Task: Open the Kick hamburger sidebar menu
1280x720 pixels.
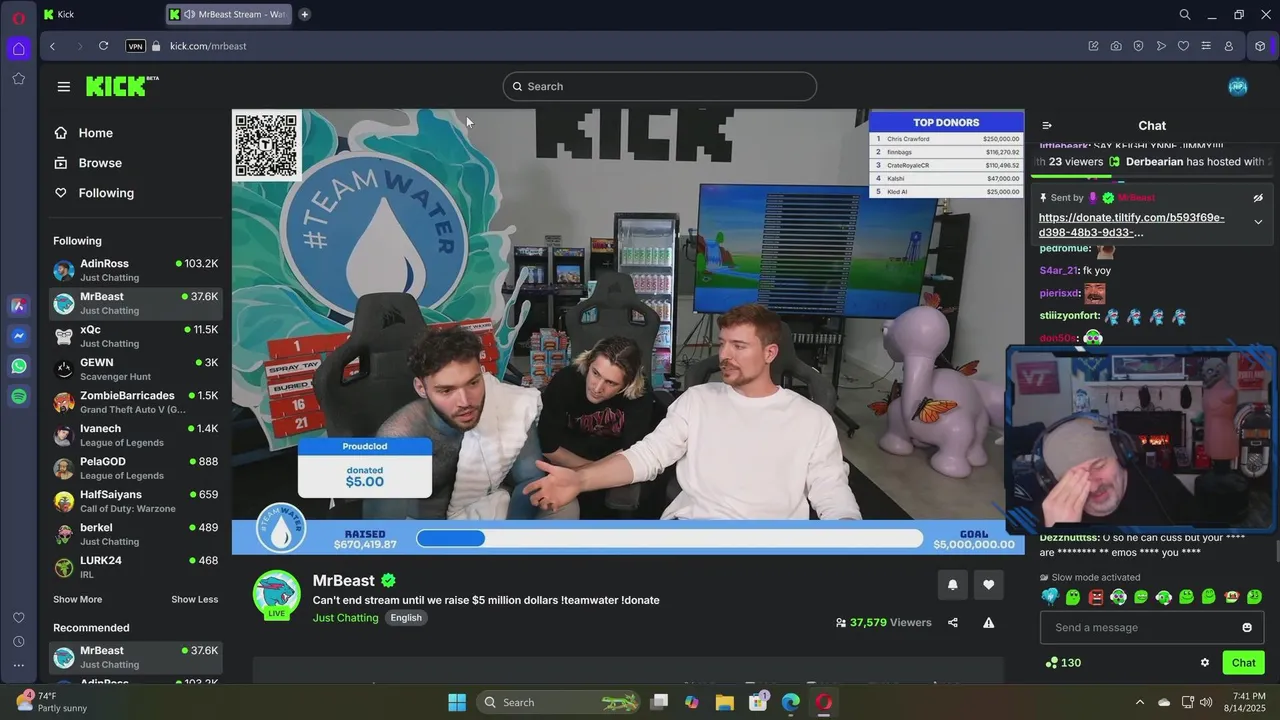Action: (x=64, y=87)
